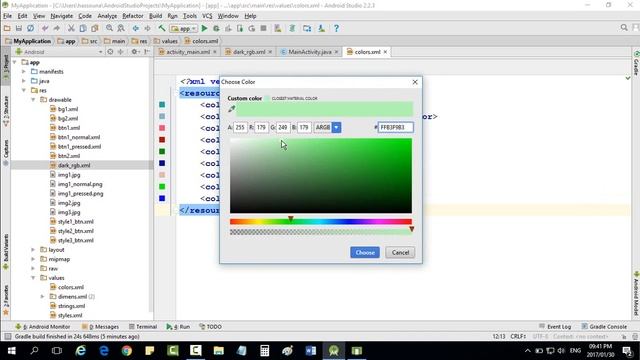Image resolution: width=640 pixels, height=360 pixels.
Task: Pick a color with the eyedropper icon
Action: [x=231, y=109]
